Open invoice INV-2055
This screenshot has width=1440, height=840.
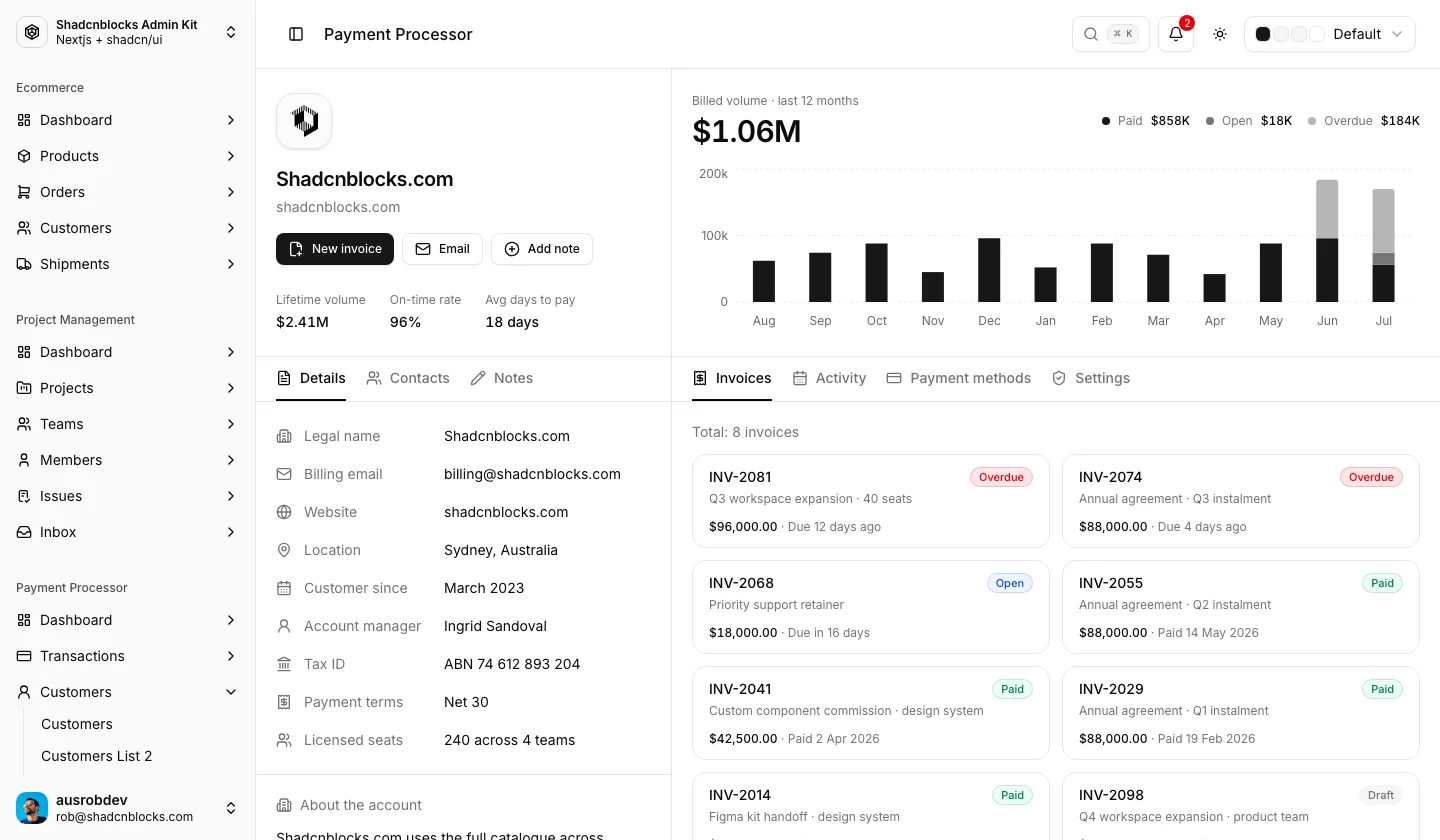point(1241,607)
